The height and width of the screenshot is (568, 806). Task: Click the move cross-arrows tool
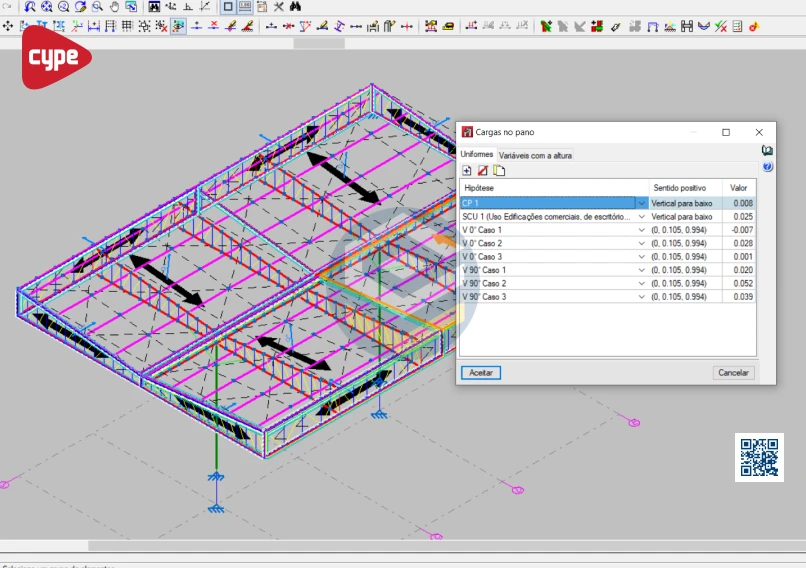pyautogui.click(x=9, y=26)
